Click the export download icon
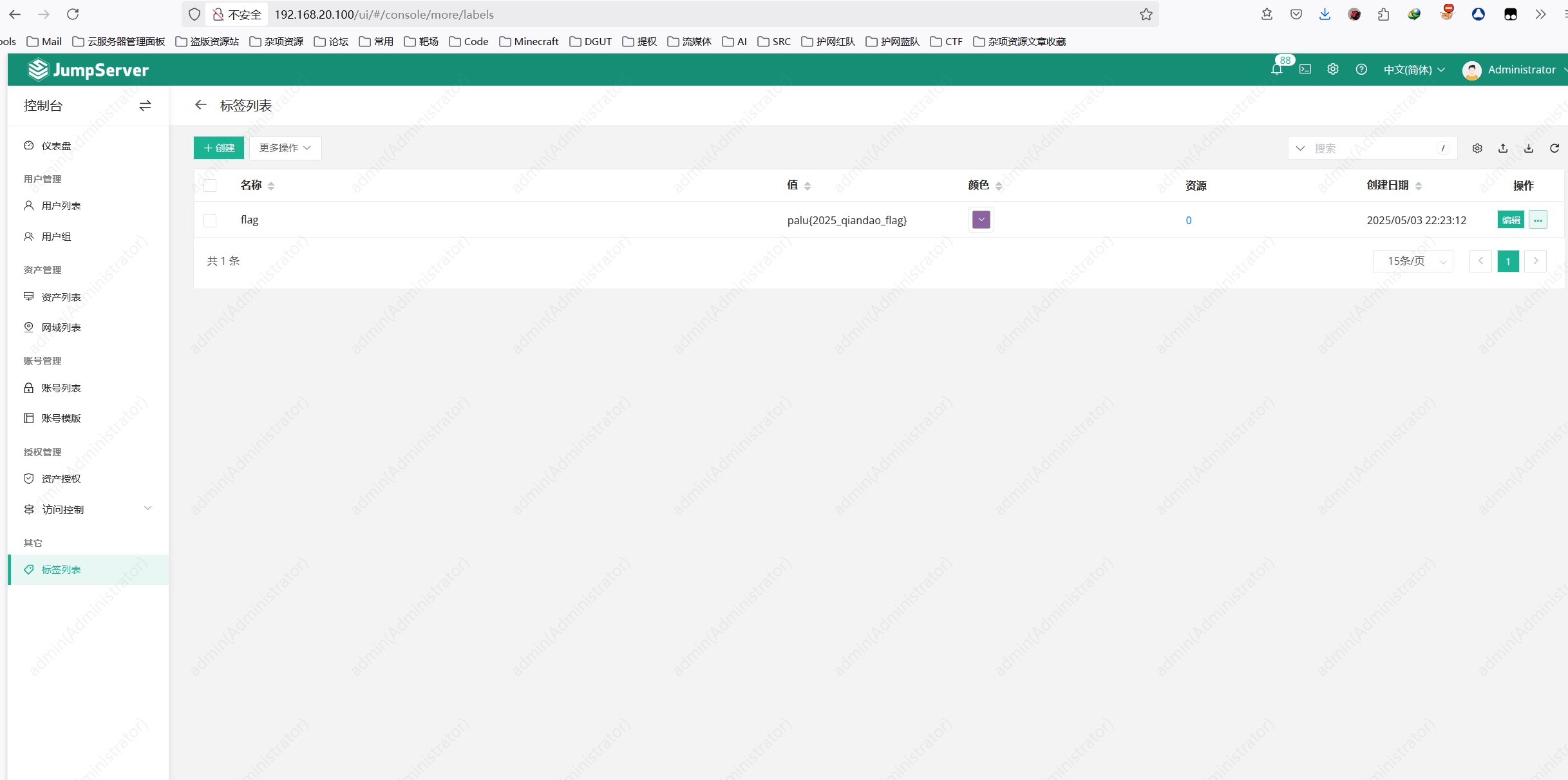Viewport: 1568px width, 780px height. [x=1528, y=148]
